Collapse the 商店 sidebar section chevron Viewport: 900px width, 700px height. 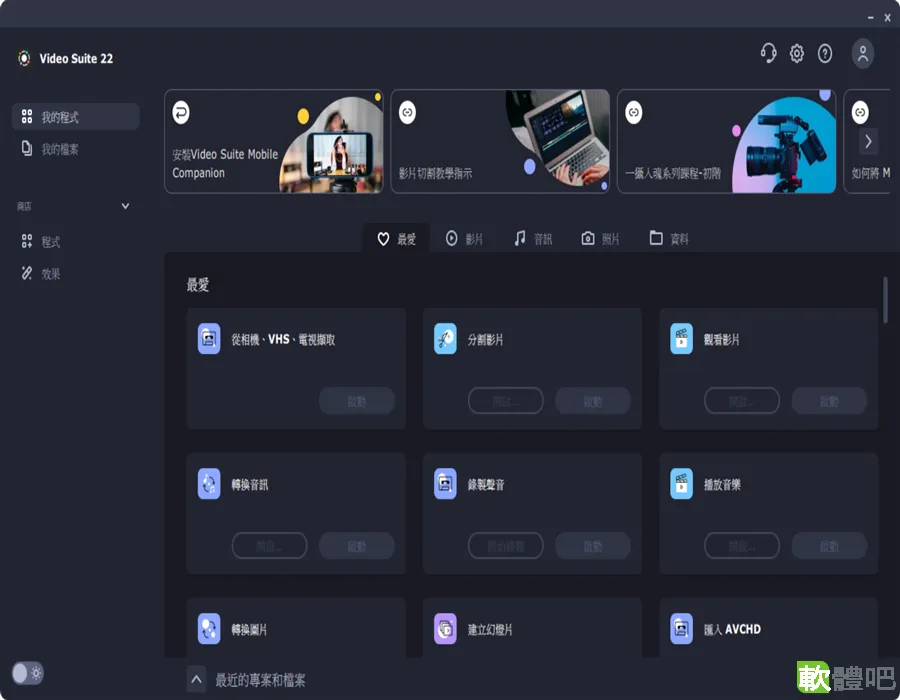coord(125,206)
